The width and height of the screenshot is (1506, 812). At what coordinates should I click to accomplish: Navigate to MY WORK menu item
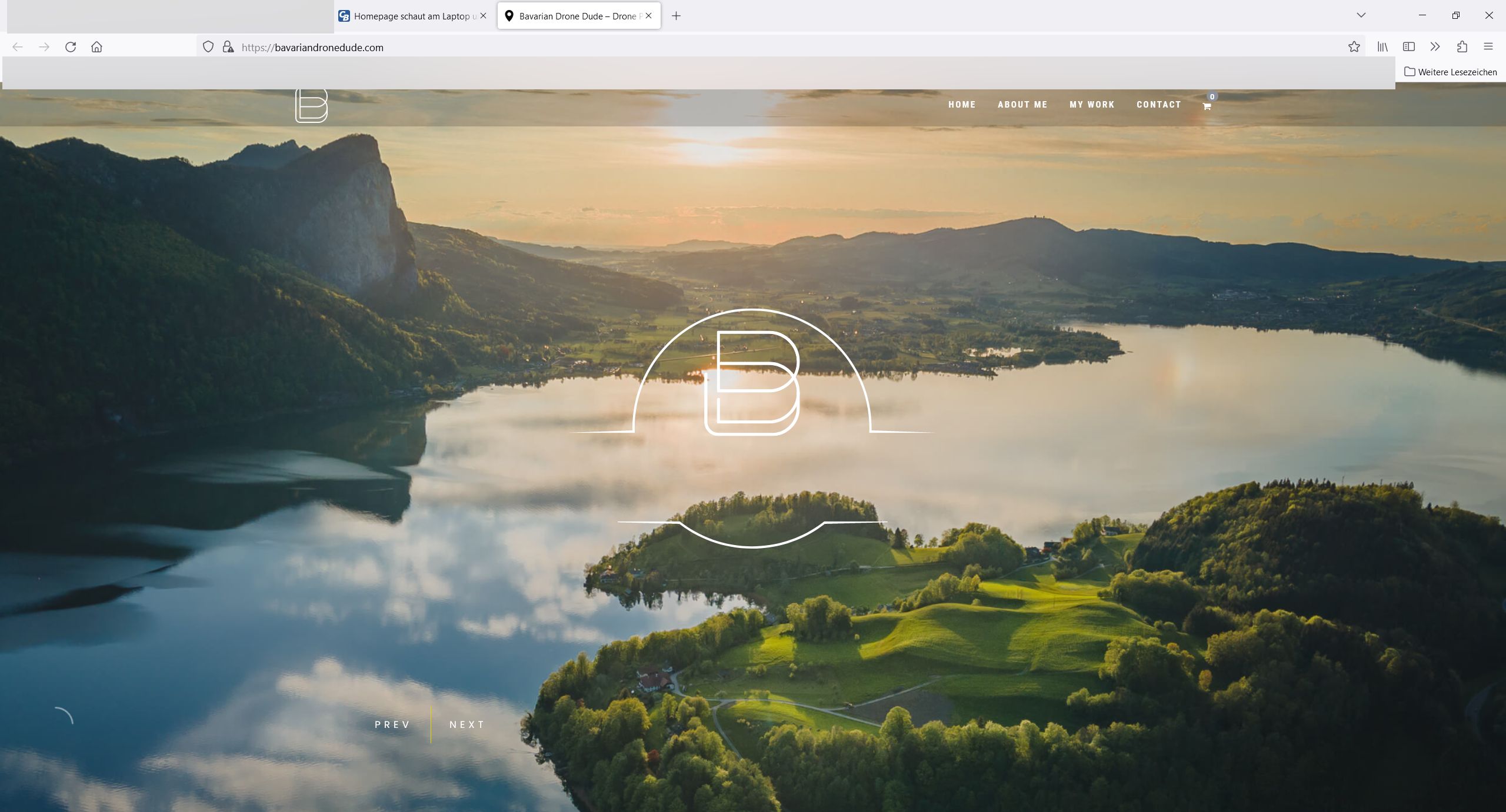[x=1092, y=105]
